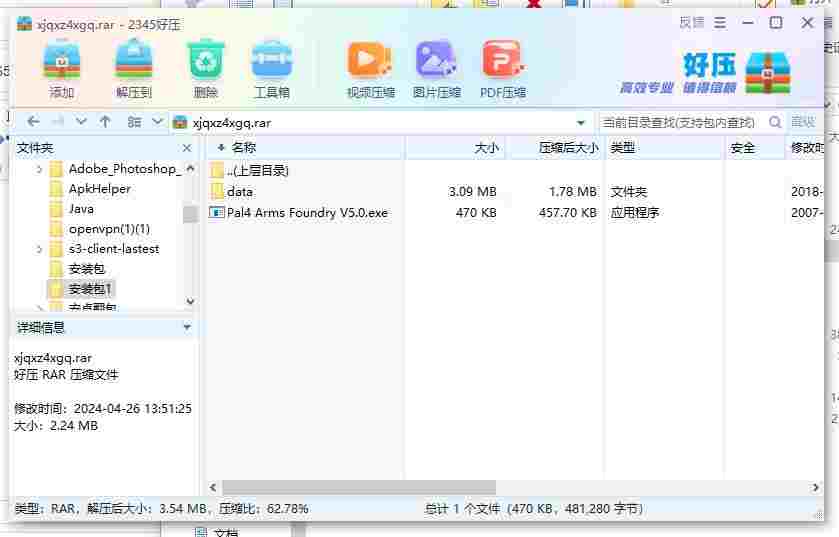Open PDF压缩 (PDF compress) tool
Screen dimensions: 839x537
[x=503, y=70]
